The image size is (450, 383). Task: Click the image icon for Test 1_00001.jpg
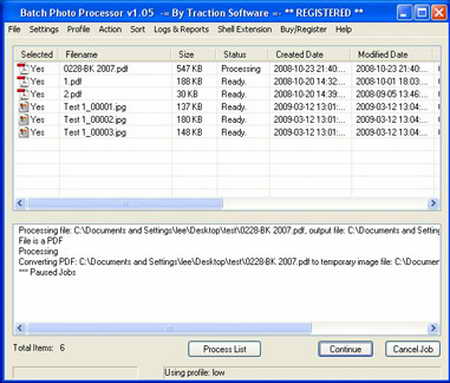(23, 107)
